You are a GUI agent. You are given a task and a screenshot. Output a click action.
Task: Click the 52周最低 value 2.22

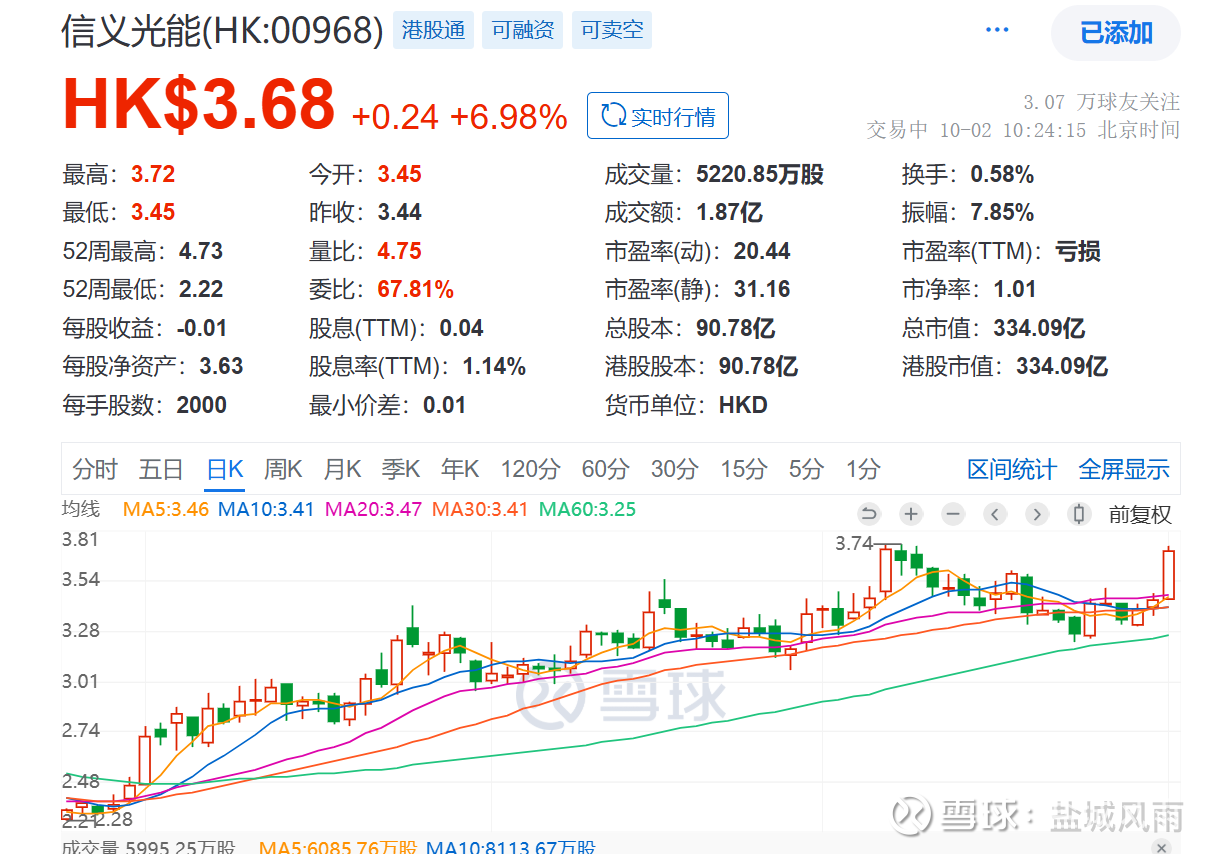point(201,289)
